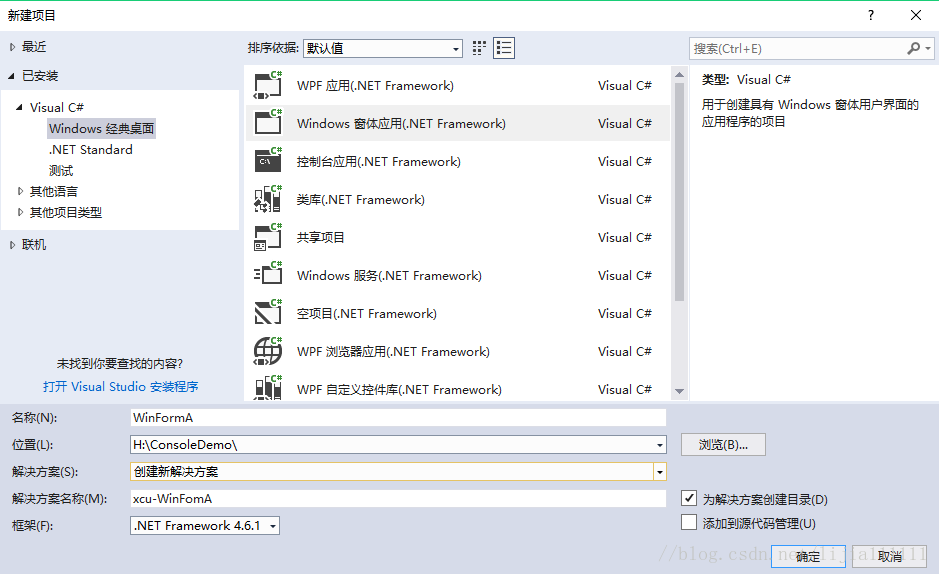Select 类库(.NET Framework) template name
939x574 pixels.
(361, 199)
